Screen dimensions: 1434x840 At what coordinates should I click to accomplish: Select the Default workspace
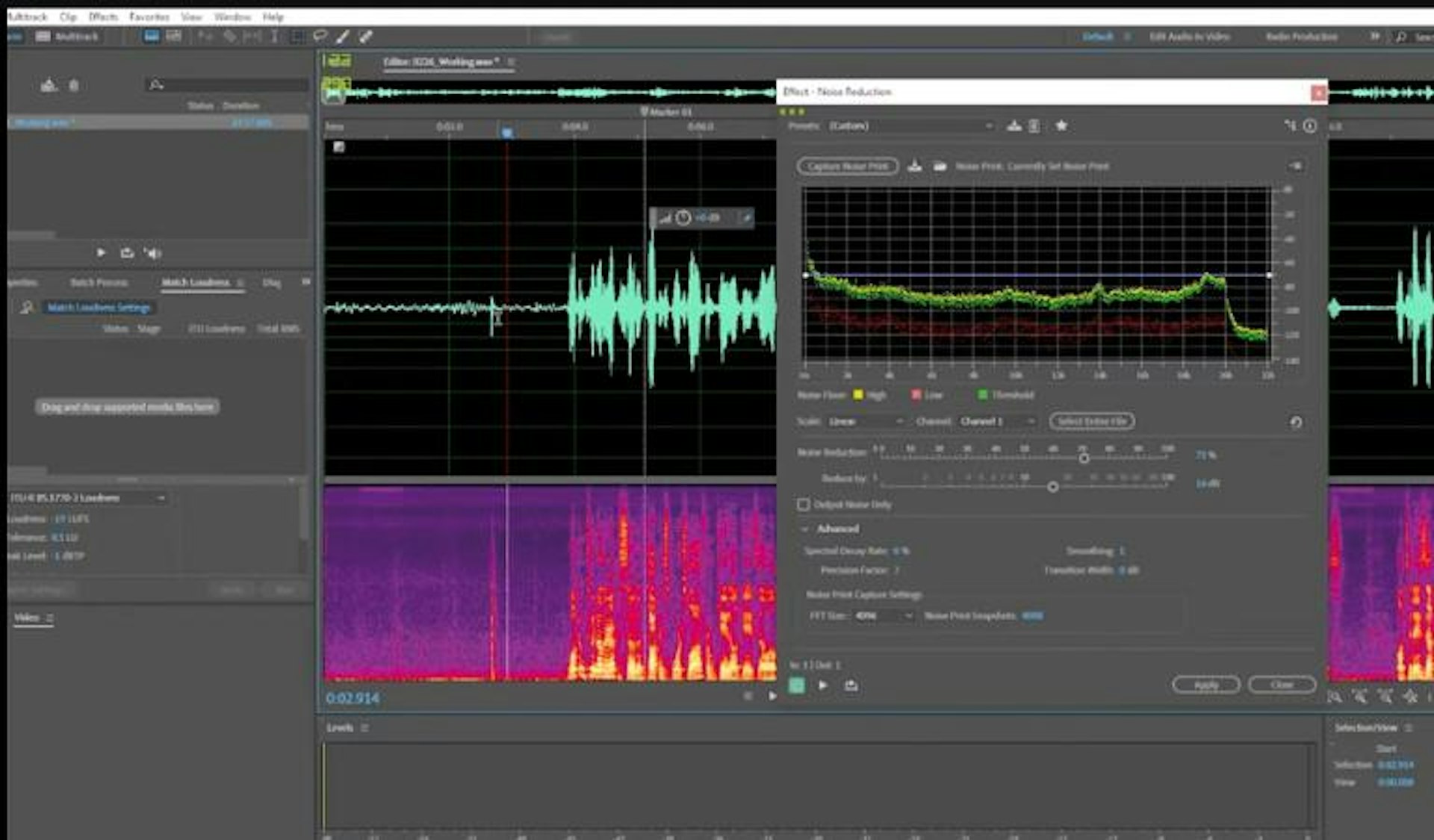(1097, 37)
